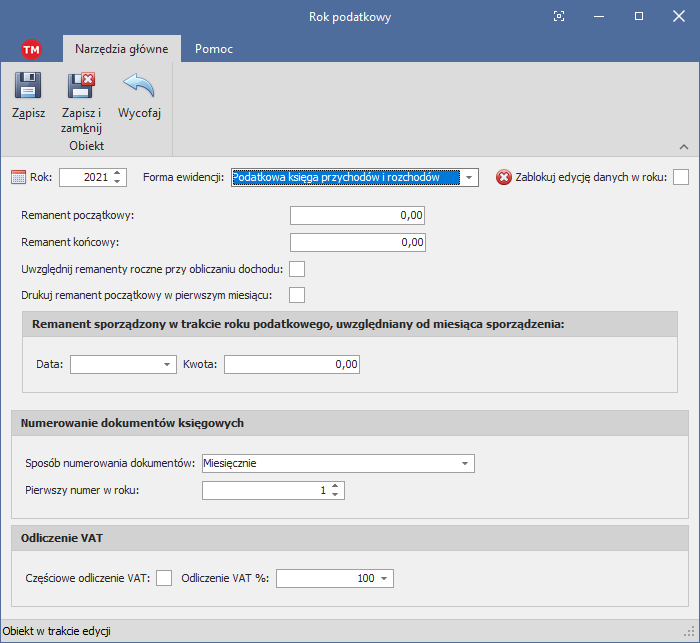Viewport: 700px width, 643px height.
Task: Select the Narzędzia główne tab
Action: coord(121,48)
